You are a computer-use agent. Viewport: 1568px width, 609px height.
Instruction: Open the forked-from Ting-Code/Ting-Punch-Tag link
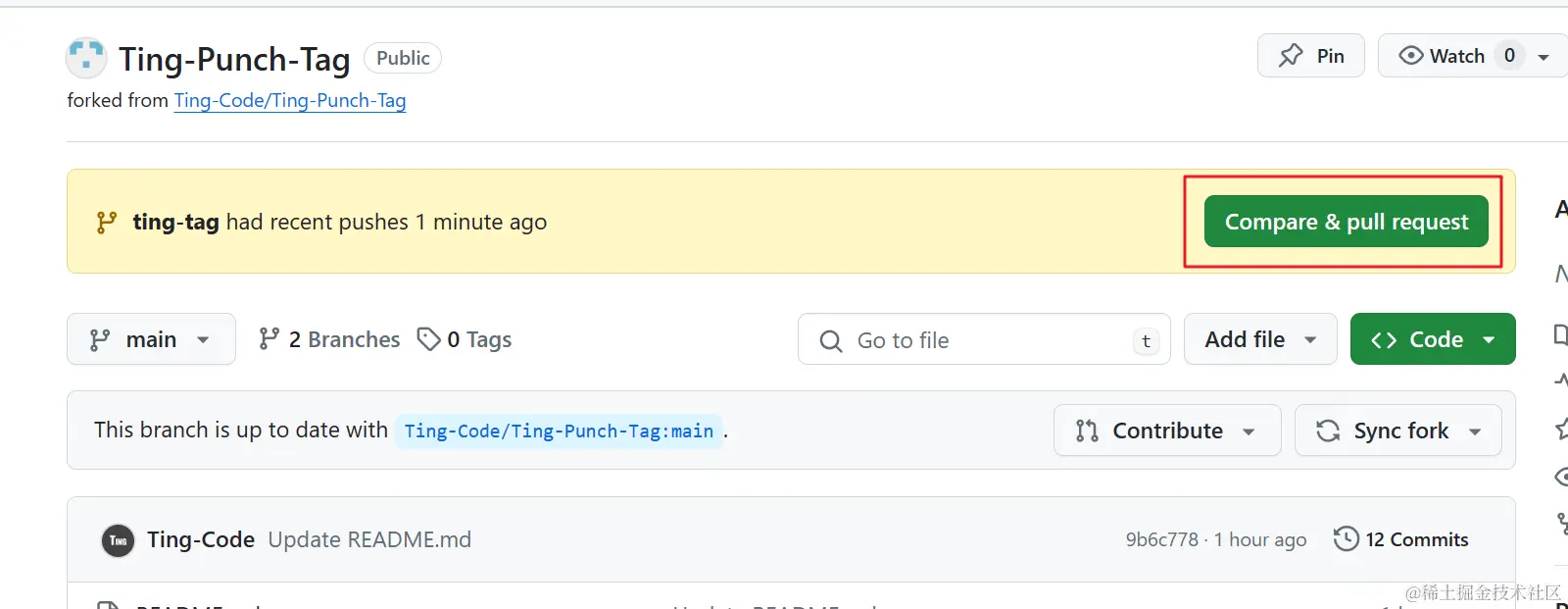coord(290,100)
